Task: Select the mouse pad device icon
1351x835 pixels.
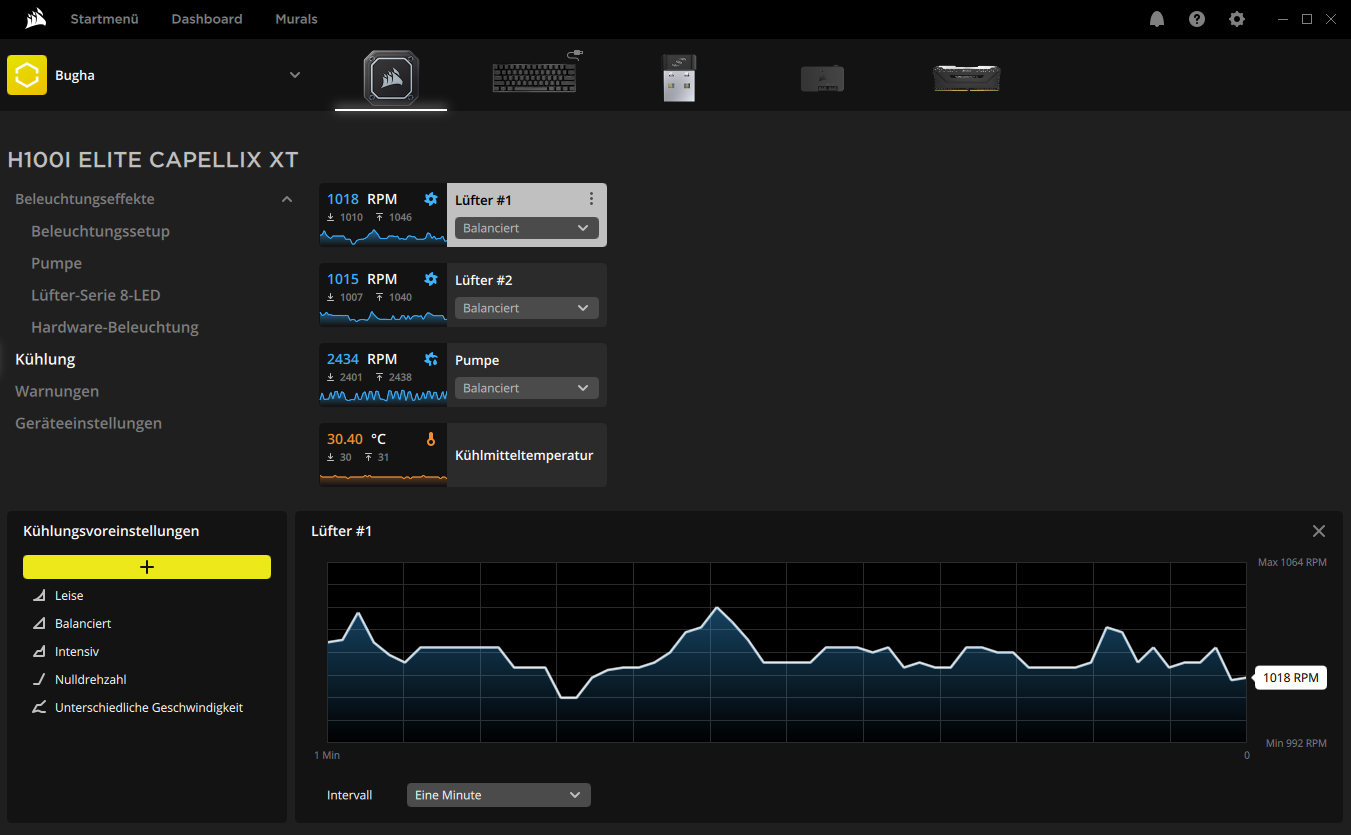Action: [822, 79]
